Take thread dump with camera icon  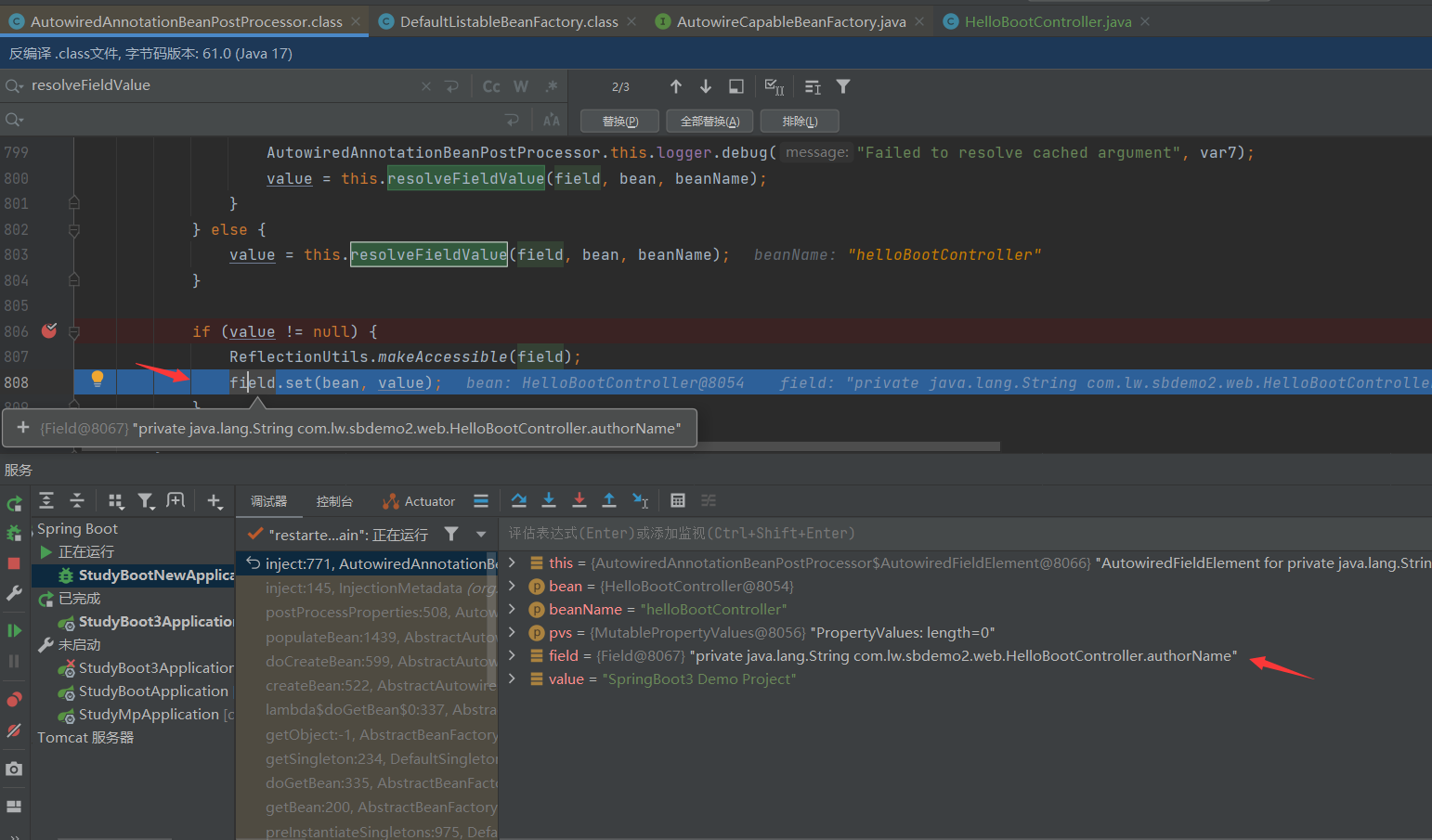coord(14,769)
